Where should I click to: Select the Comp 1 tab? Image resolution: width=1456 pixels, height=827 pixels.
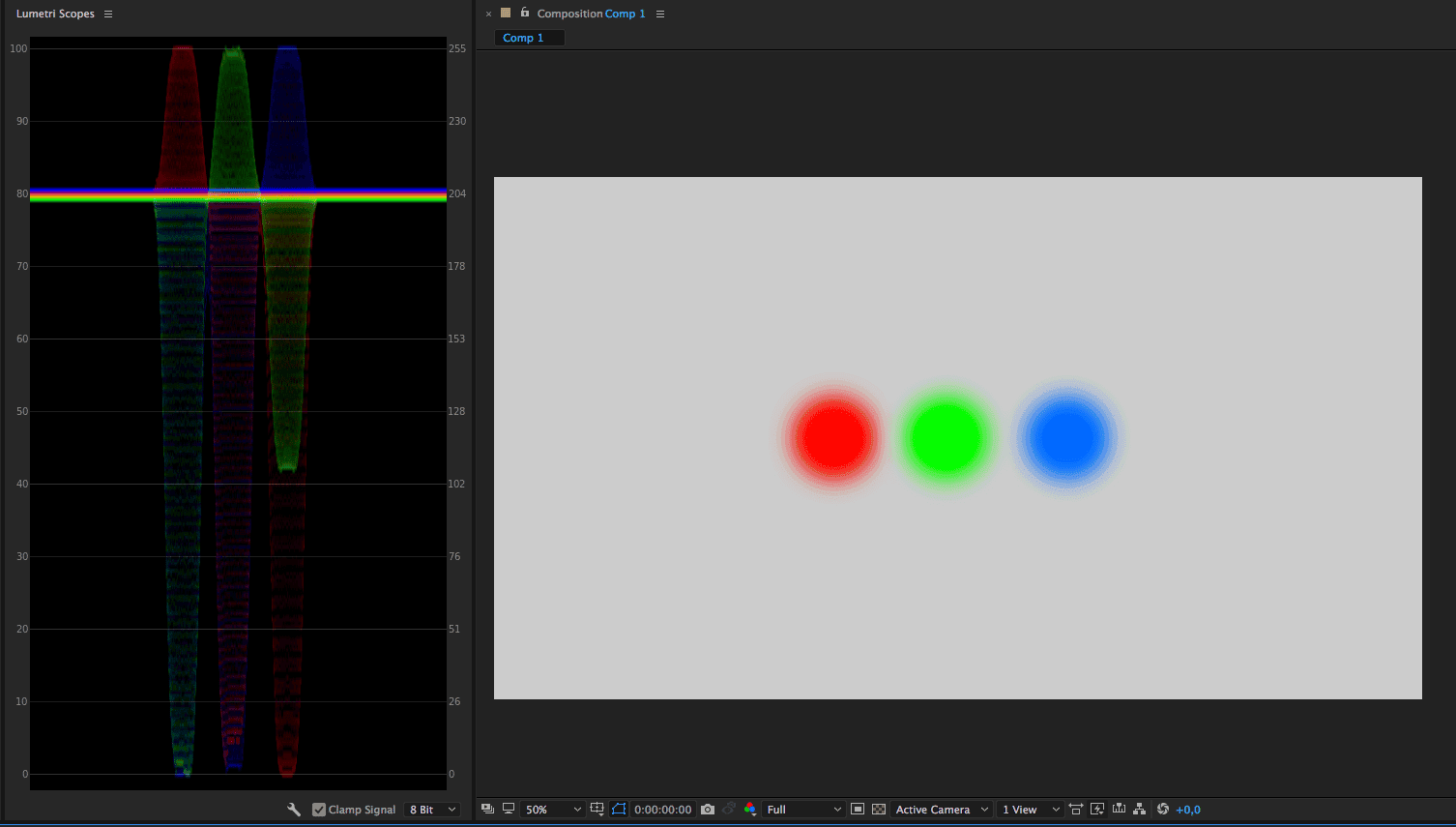tap(524, 38)
